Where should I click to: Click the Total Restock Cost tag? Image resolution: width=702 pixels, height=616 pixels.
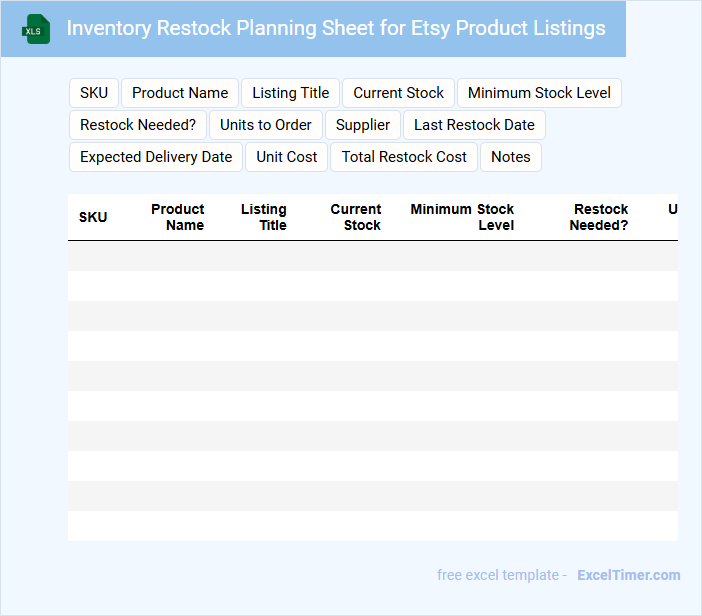404,157
